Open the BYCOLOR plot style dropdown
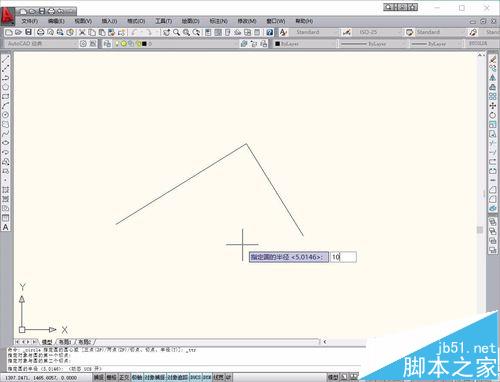This screenshot has height=382, width=500. point(482,44)
